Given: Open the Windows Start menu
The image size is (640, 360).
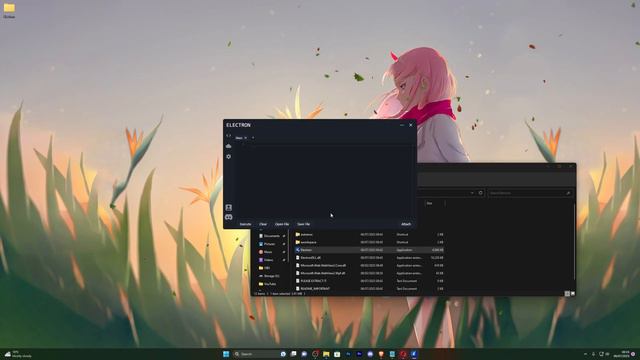Looking at the screenshot, I should pos(226,354).
